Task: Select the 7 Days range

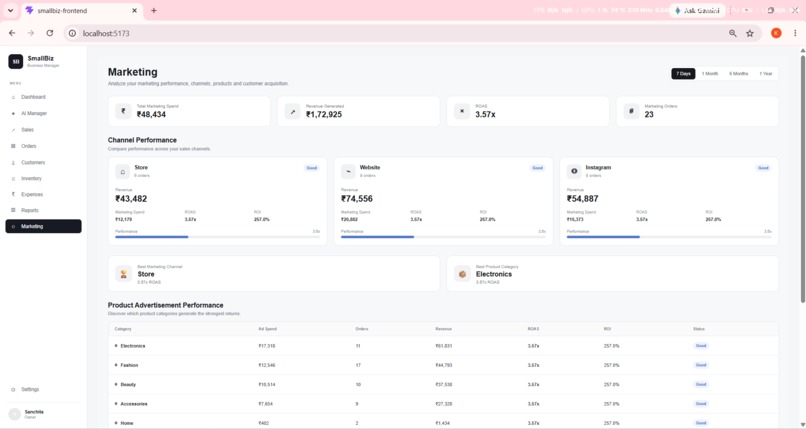Action: click(683, 74)
